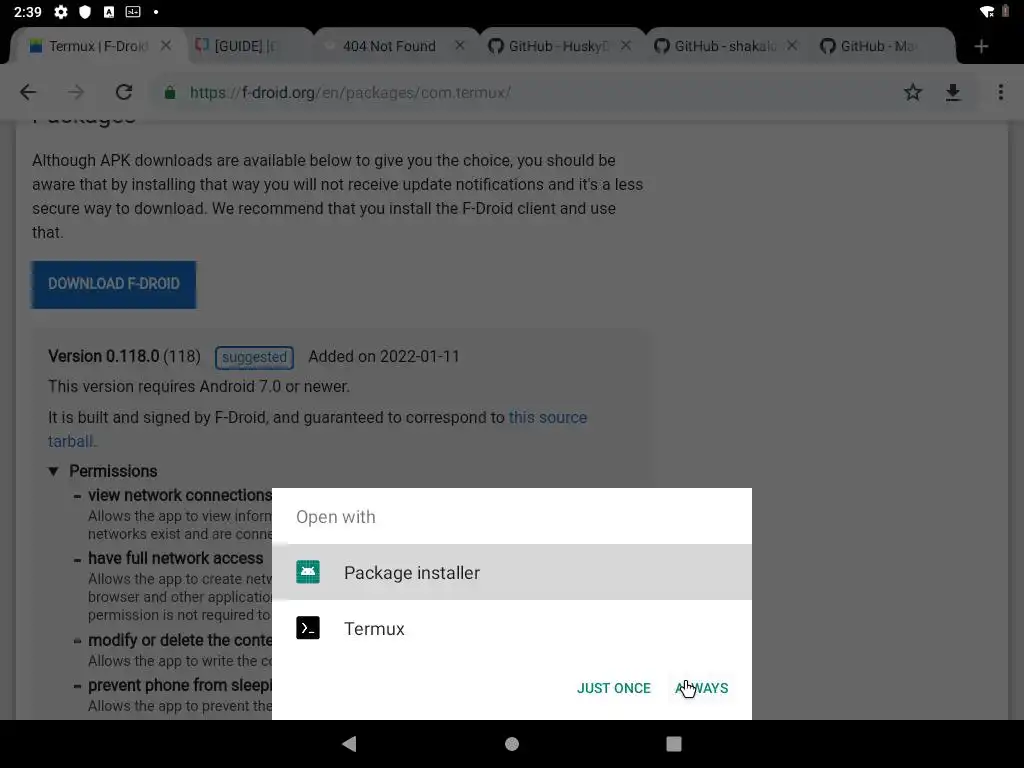This screenshot has height=768, width=1024.
Task: Close the Termux | F-Droid tab
Action: (166, 46)
